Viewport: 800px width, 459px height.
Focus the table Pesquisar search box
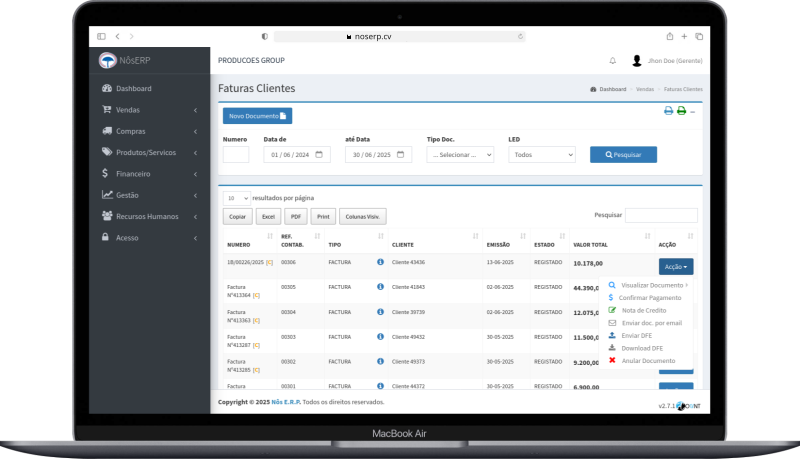click(661, 215)
